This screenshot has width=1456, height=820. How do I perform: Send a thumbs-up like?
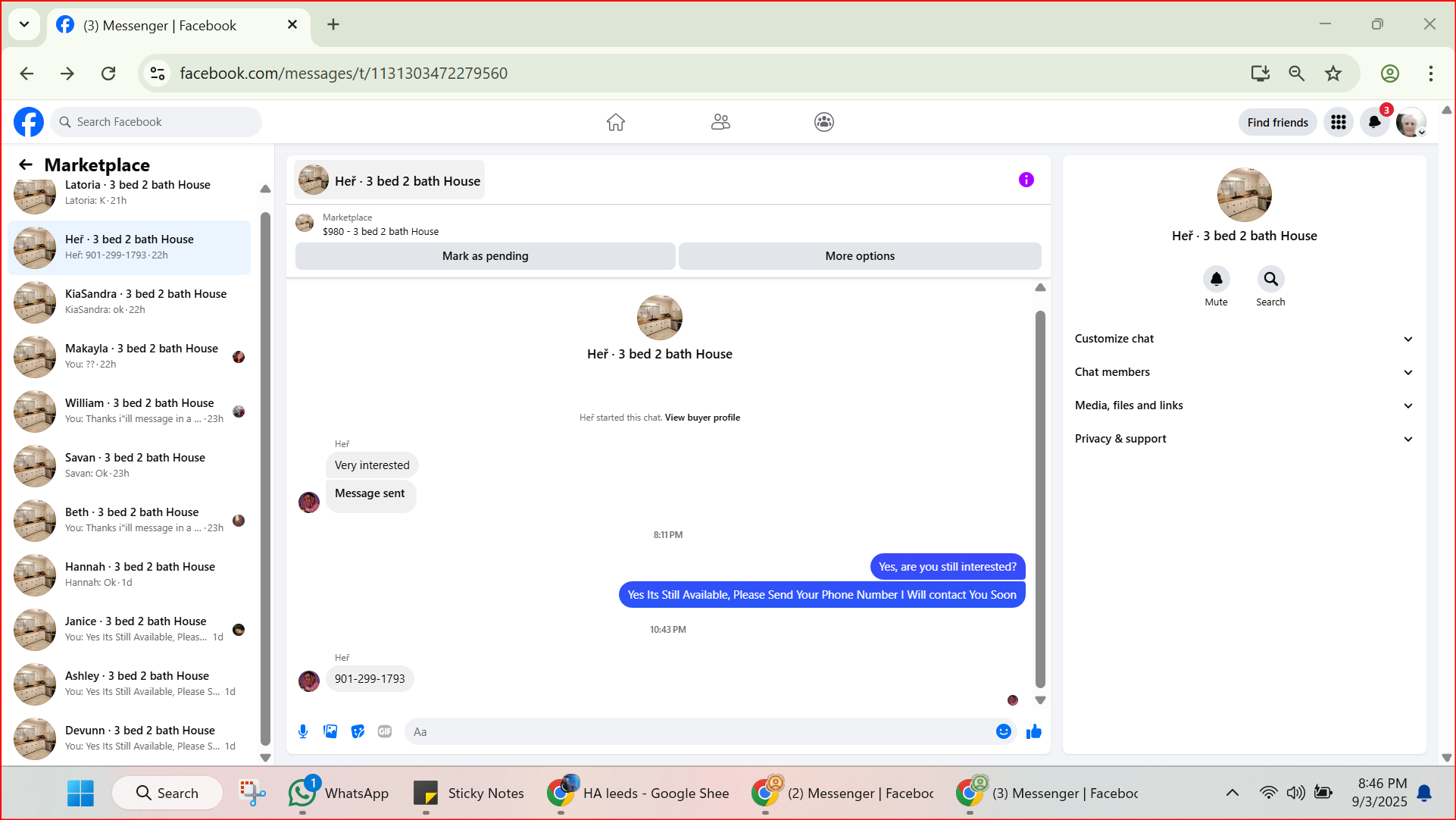[x=1034, y=731]
